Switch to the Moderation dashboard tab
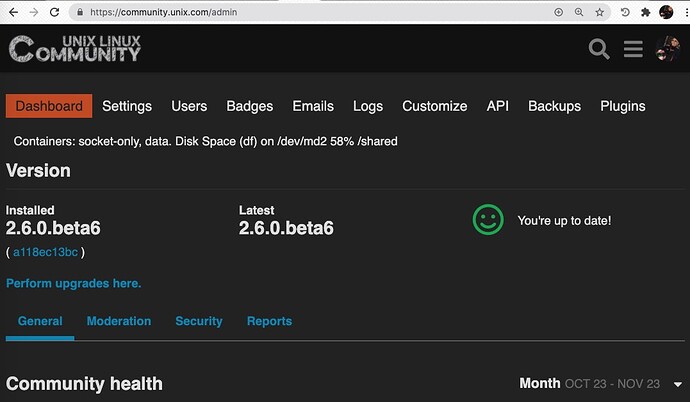690x402 pixels. coord(119,321)
